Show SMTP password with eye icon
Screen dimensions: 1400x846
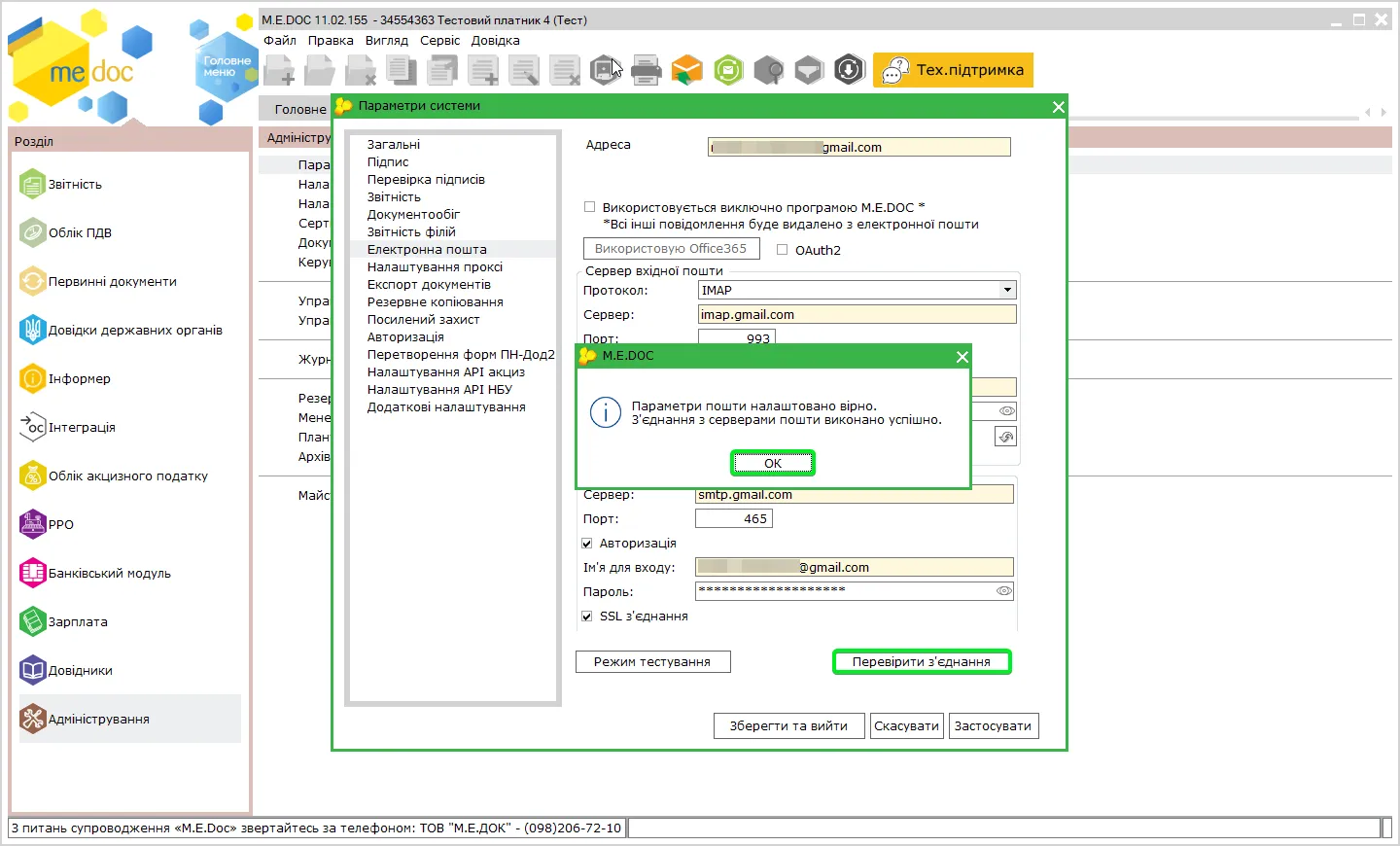pos(1004,591)
